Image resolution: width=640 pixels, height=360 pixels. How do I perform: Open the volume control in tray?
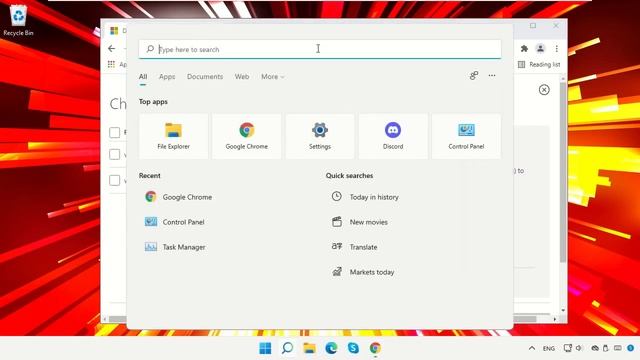579,348
